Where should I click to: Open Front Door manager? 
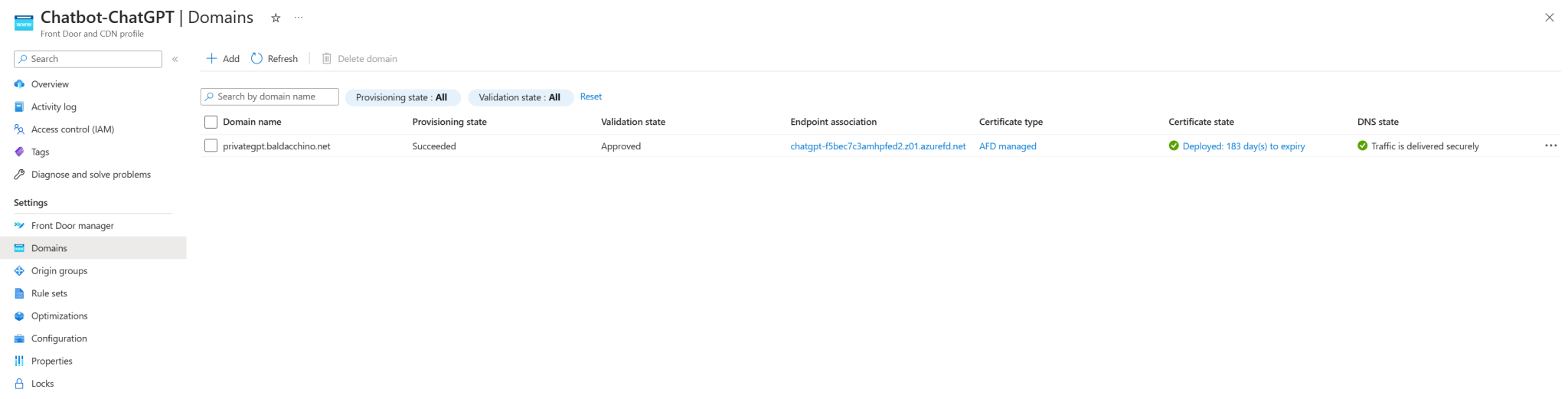[93, 226]
